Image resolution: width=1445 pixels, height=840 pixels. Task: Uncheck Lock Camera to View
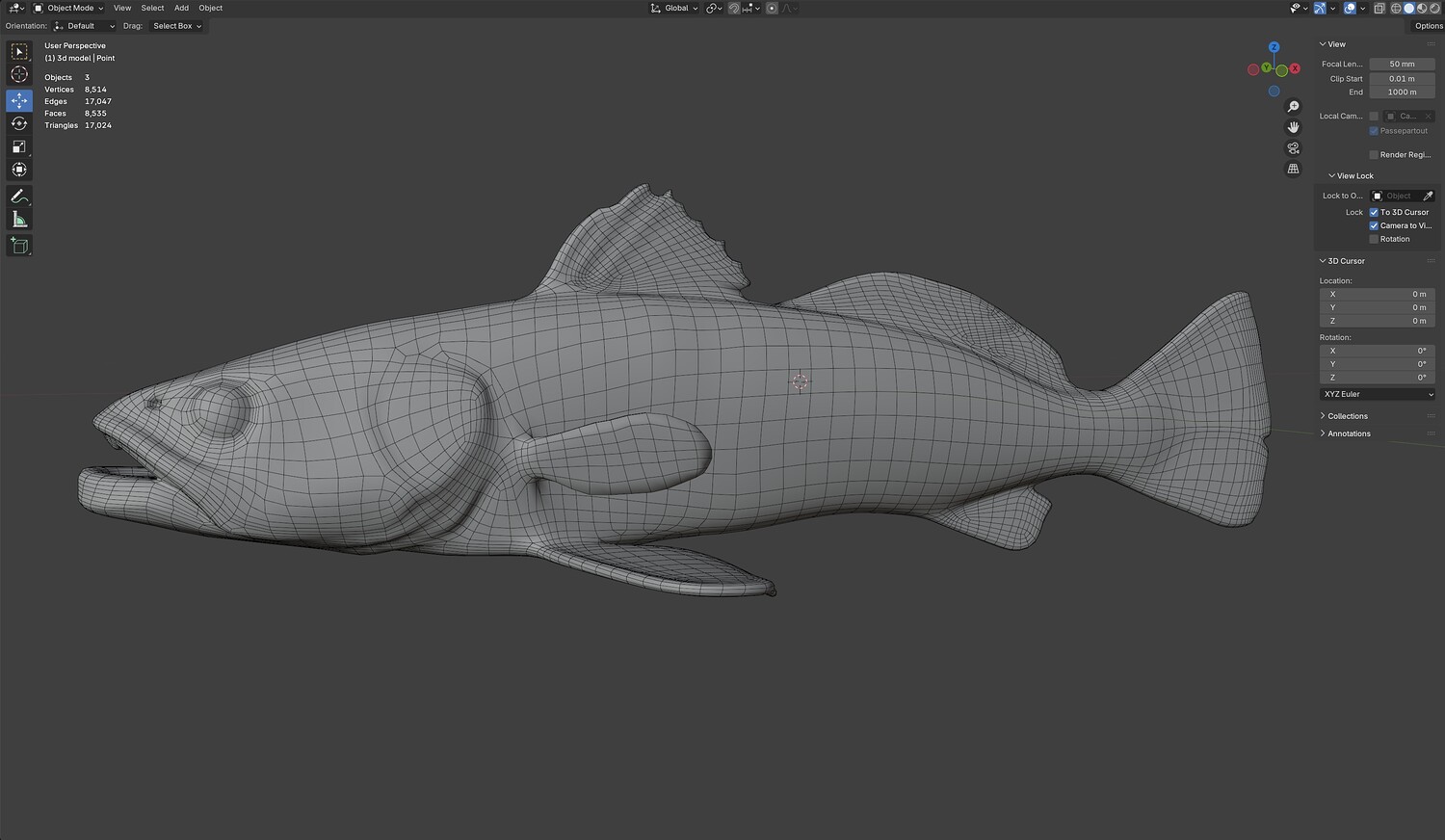point(1374,225)
